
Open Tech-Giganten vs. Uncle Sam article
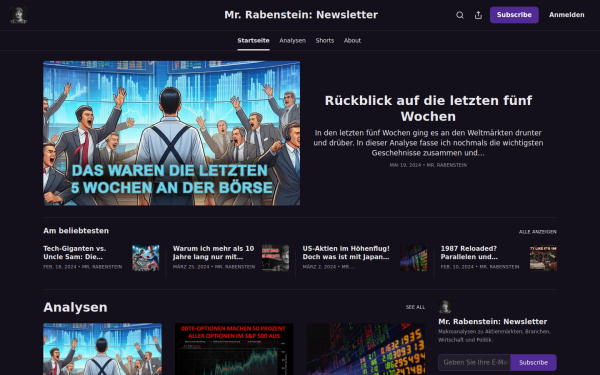pyautogui.click(x=75, y=253)
